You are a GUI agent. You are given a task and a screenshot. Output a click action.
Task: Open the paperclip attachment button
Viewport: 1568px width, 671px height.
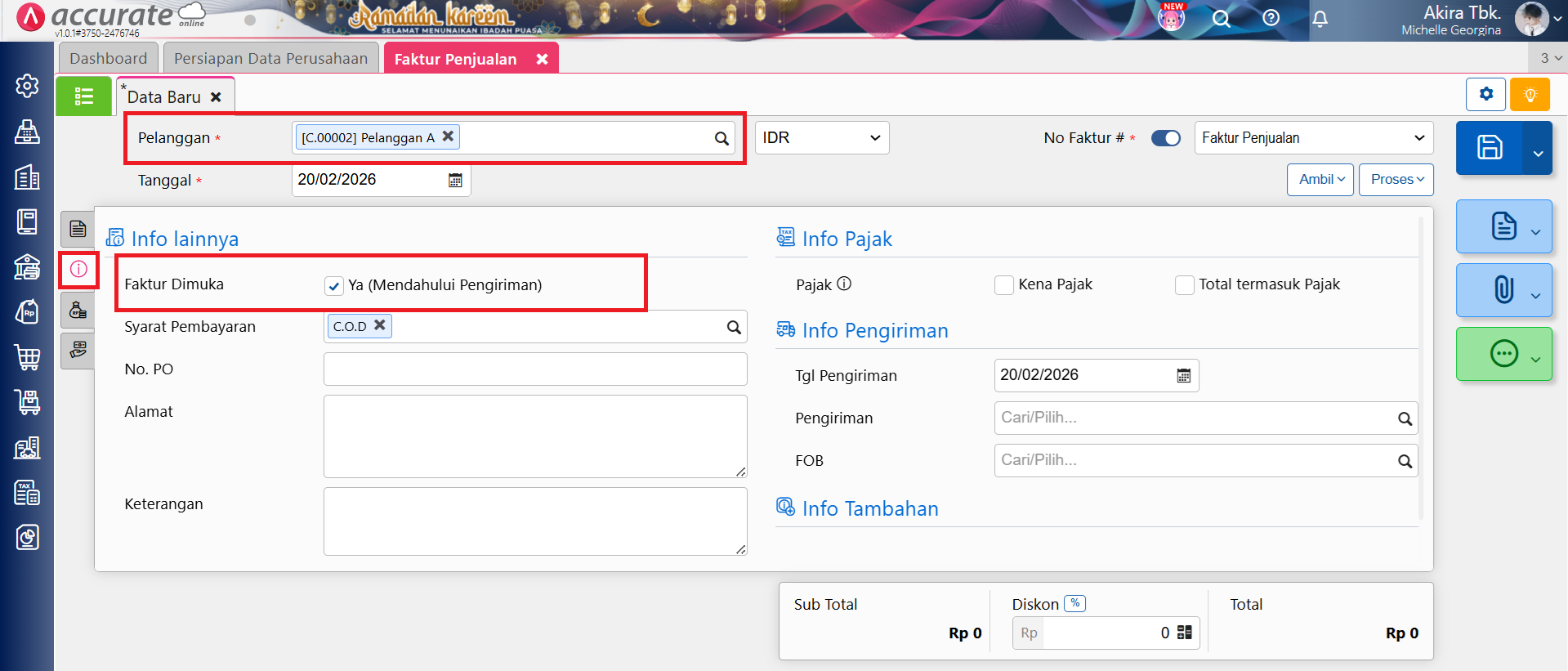tap(1503, 290)
